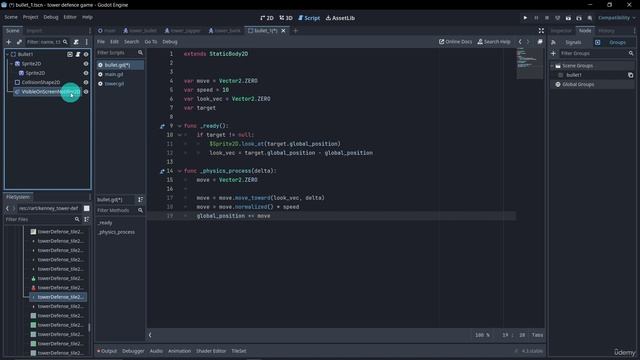Fold the if block at line 10
The height and width of the screenshot is (360, 640).
pyautogui.click(x=180, y=135)
